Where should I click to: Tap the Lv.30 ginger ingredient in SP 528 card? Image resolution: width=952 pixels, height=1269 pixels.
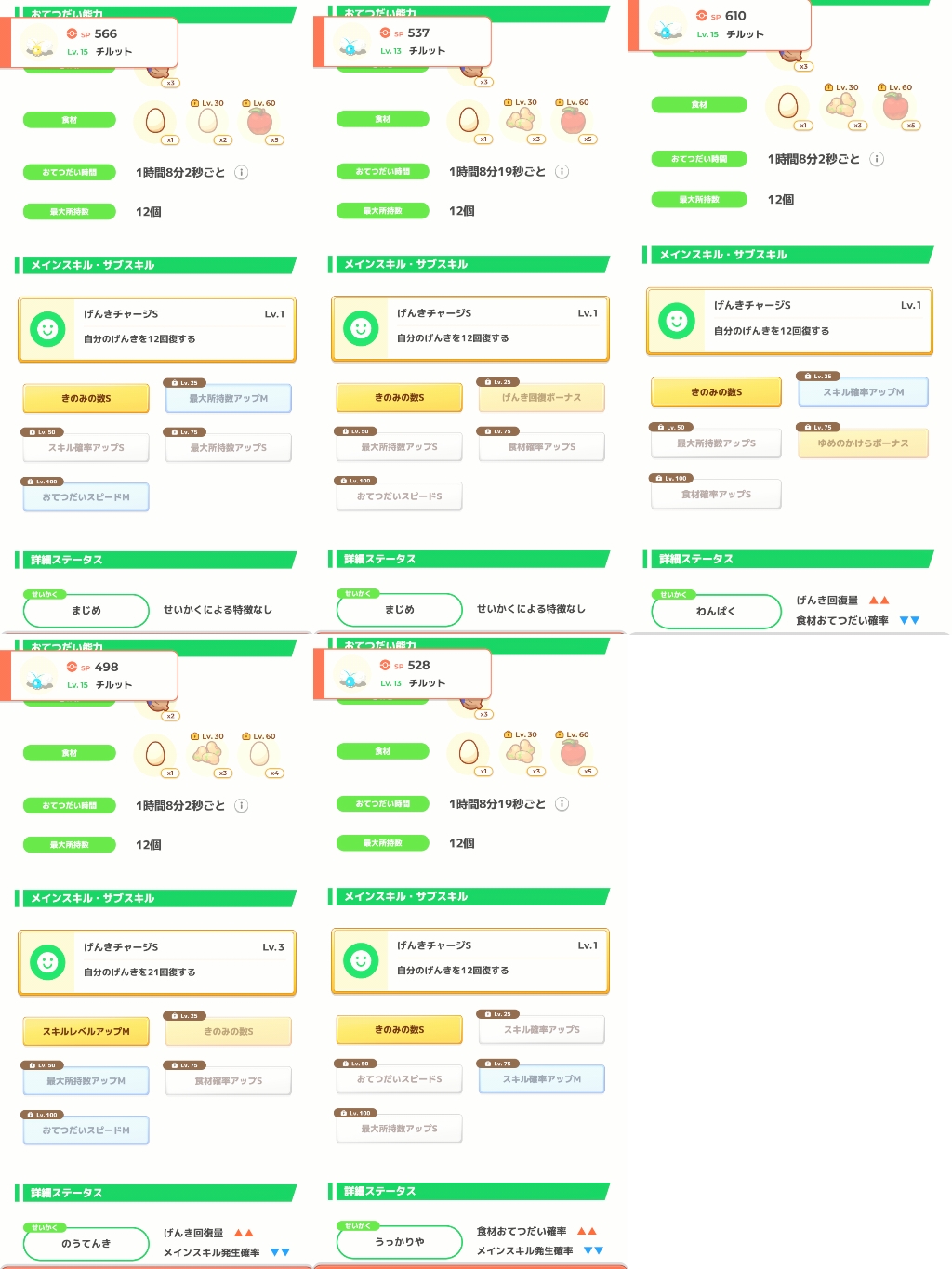[521, 752]
